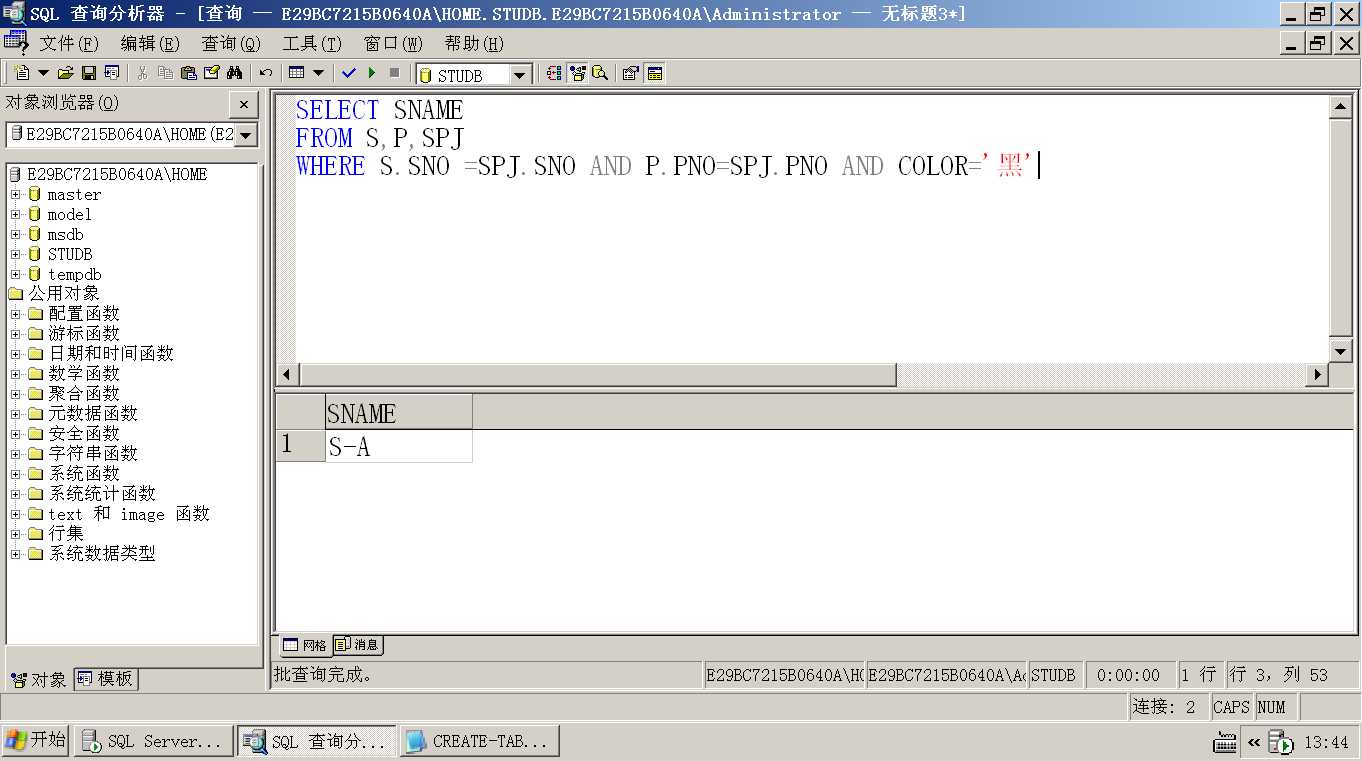The image size is (1362, 761).
Task: Toggle the Show Results Pane icon
Action: pyautogui.click(x=655, y=73)
